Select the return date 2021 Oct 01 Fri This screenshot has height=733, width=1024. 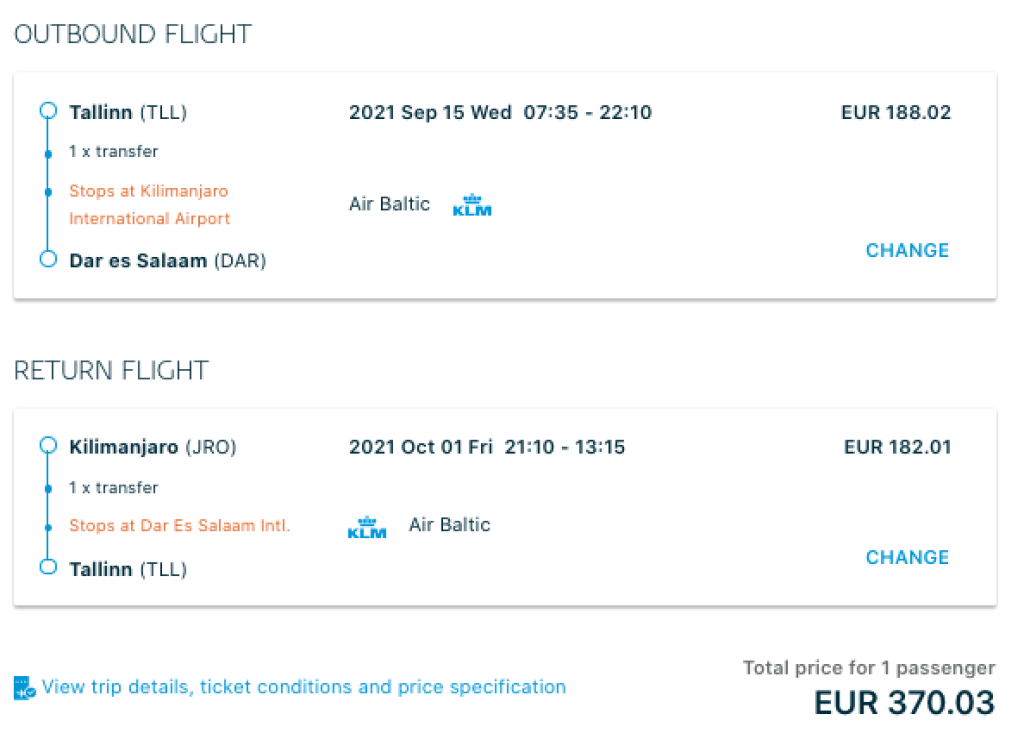pos(421,447)
